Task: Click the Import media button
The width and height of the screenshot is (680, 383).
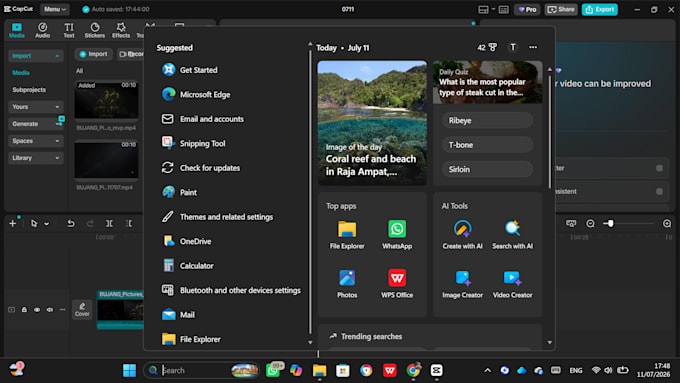Action: (93, 54)
